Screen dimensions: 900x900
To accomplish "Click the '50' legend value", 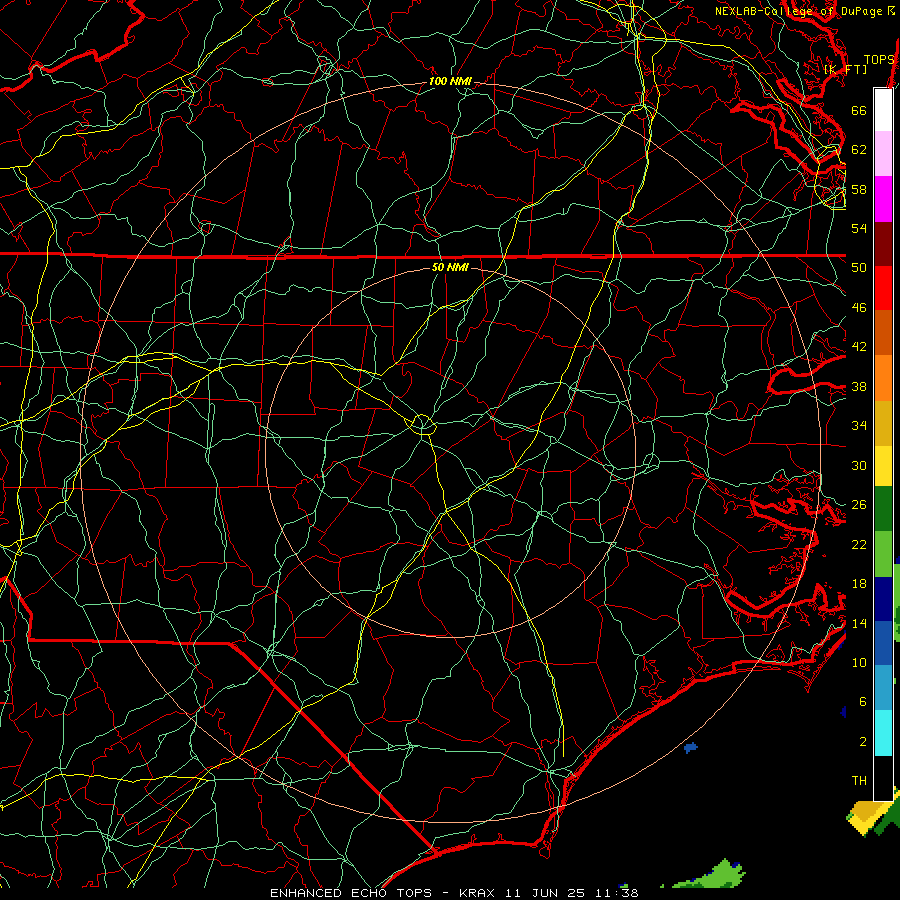I will (x=859, y=267).
